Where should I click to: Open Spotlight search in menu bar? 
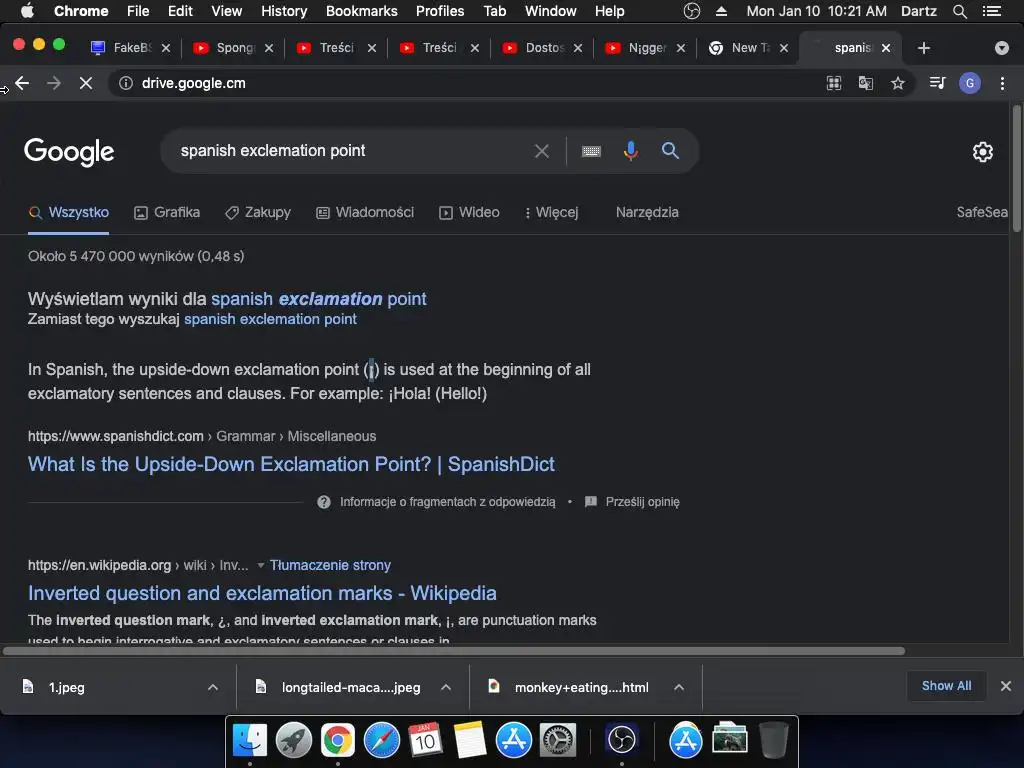click(959, 11)
